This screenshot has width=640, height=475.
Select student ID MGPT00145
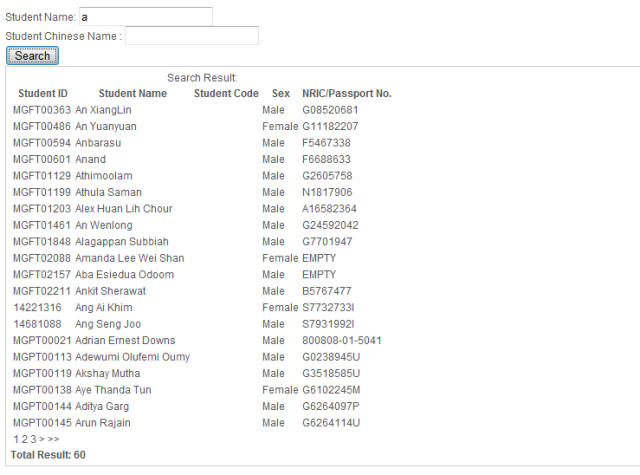coord(42,423)
